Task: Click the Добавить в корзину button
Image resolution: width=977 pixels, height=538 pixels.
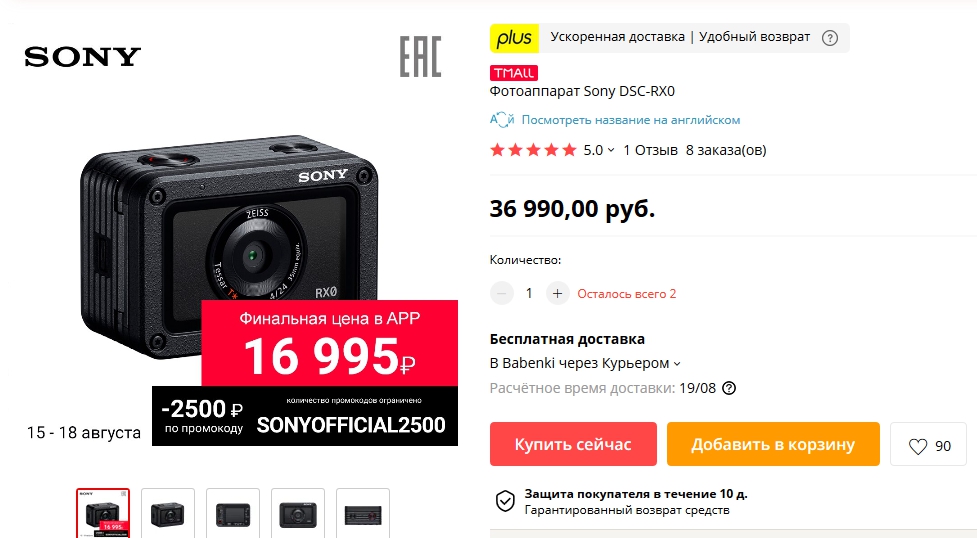Action: [773, 444]
